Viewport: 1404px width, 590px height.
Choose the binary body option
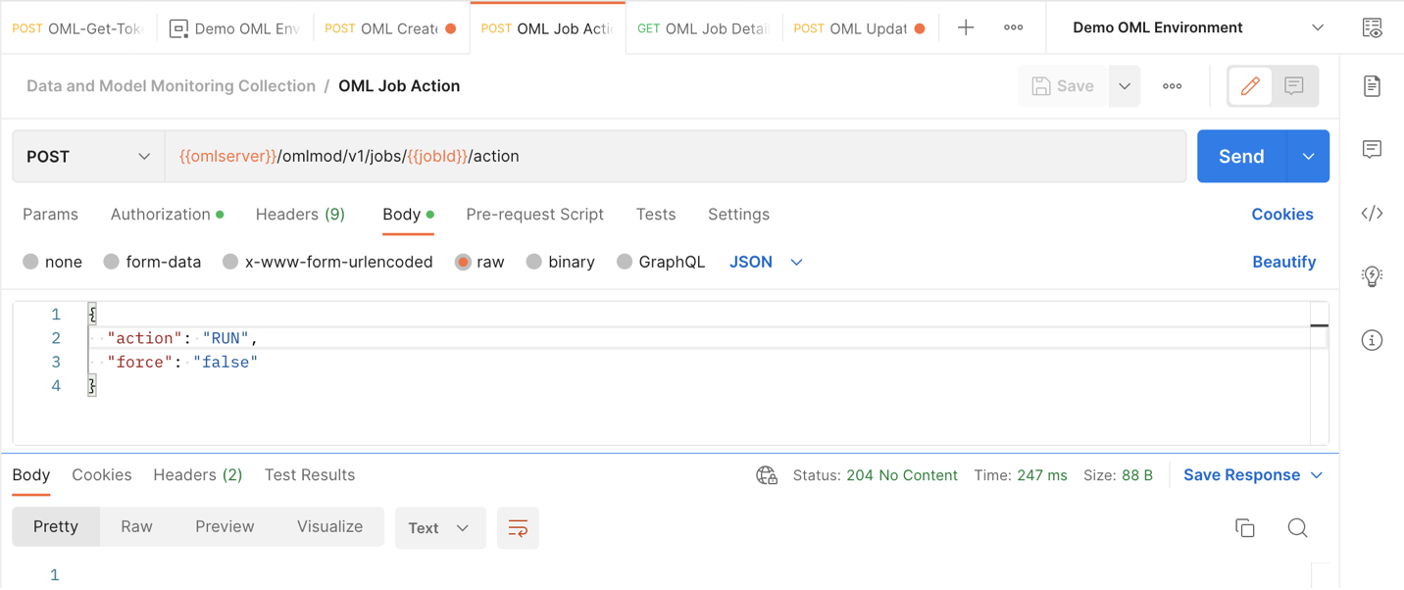pos(534,262)
